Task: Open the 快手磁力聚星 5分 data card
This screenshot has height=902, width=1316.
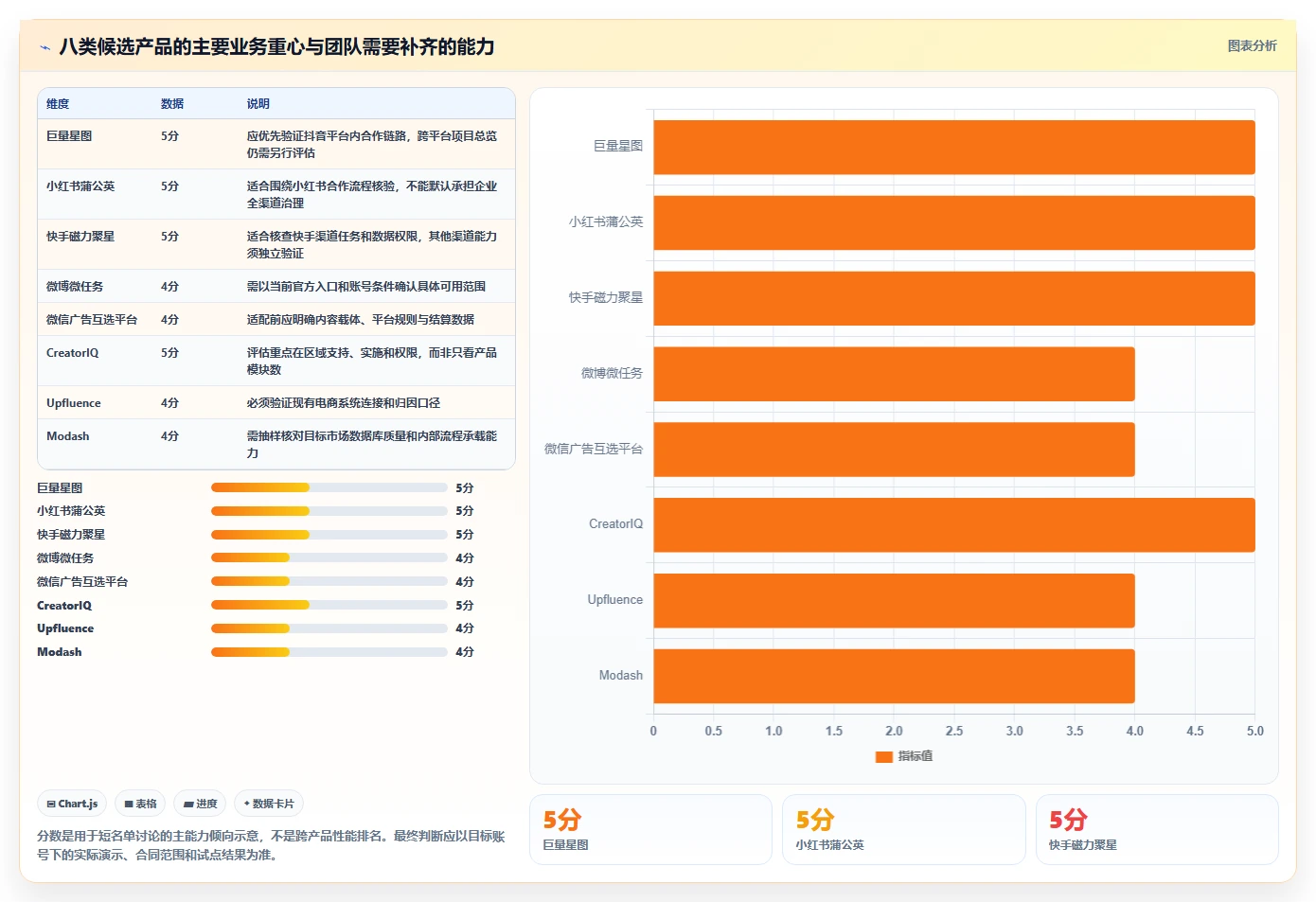Action: click(1157, 829)
